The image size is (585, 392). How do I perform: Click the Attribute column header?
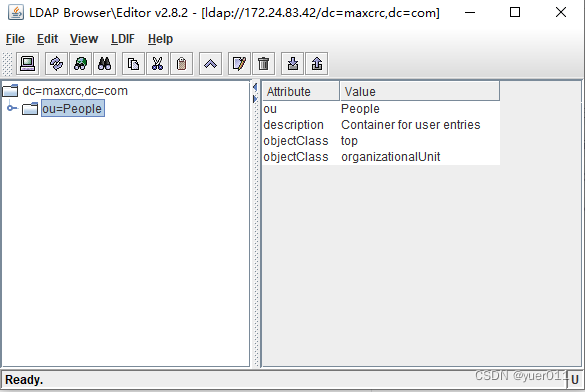click(301, 91)
